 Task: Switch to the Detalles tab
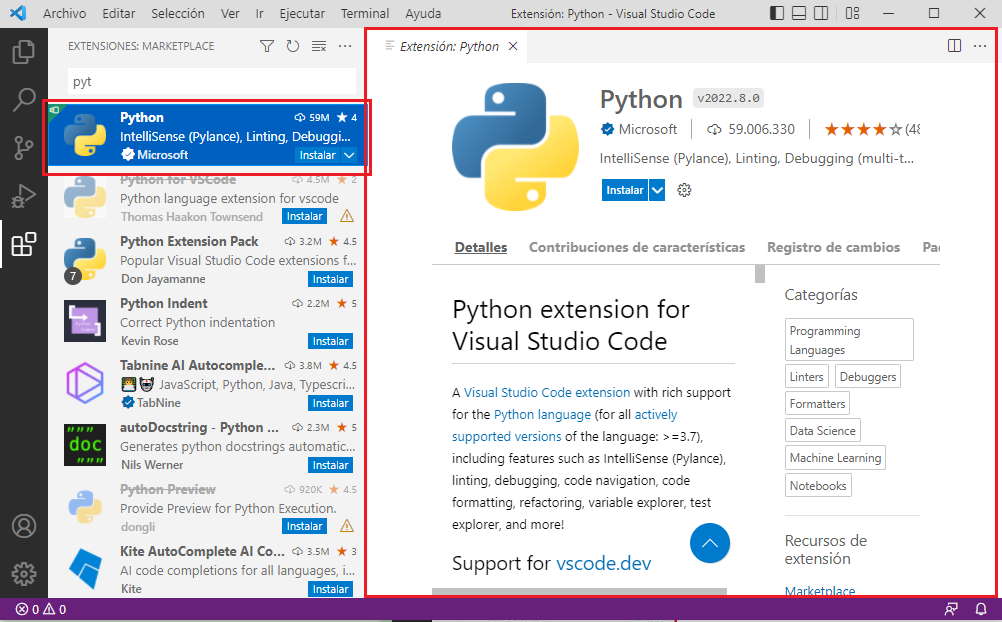click(x=481, y=247)
